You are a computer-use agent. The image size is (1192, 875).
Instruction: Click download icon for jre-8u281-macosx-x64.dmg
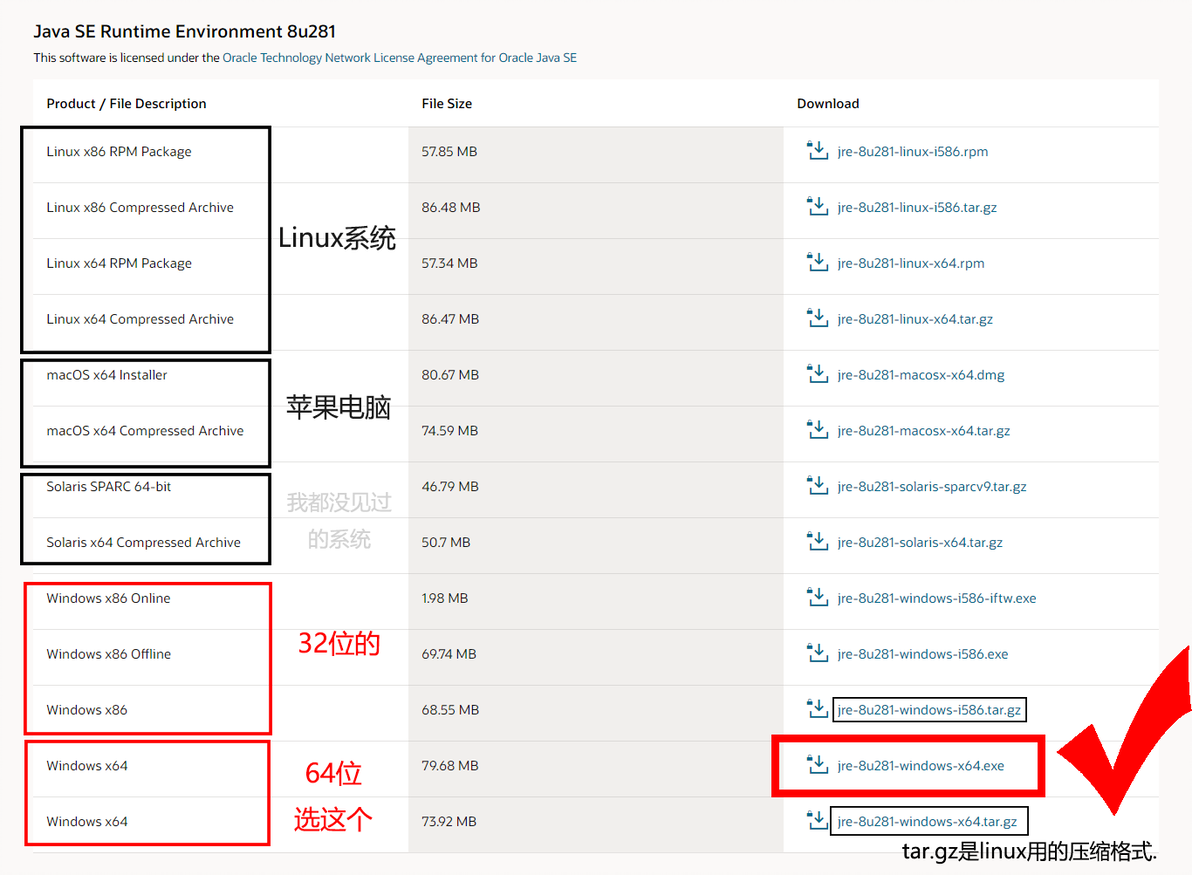pos(817,374)
